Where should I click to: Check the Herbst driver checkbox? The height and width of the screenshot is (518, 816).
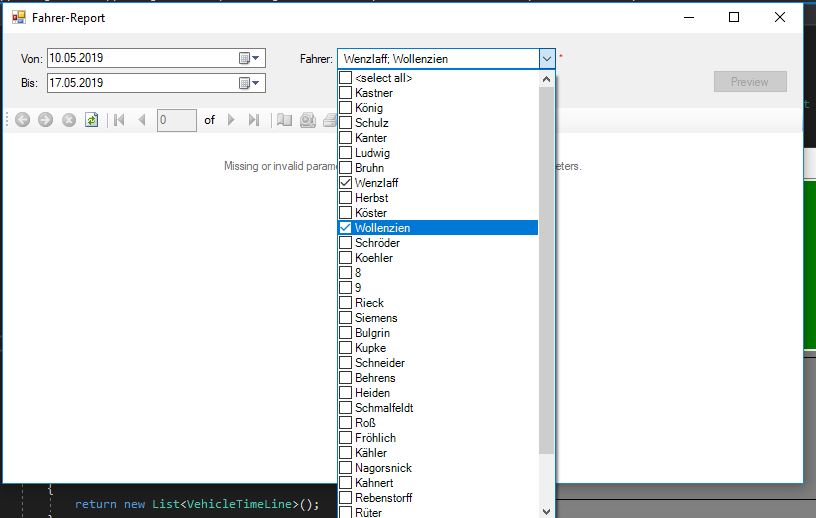click(x=346, y=198)
